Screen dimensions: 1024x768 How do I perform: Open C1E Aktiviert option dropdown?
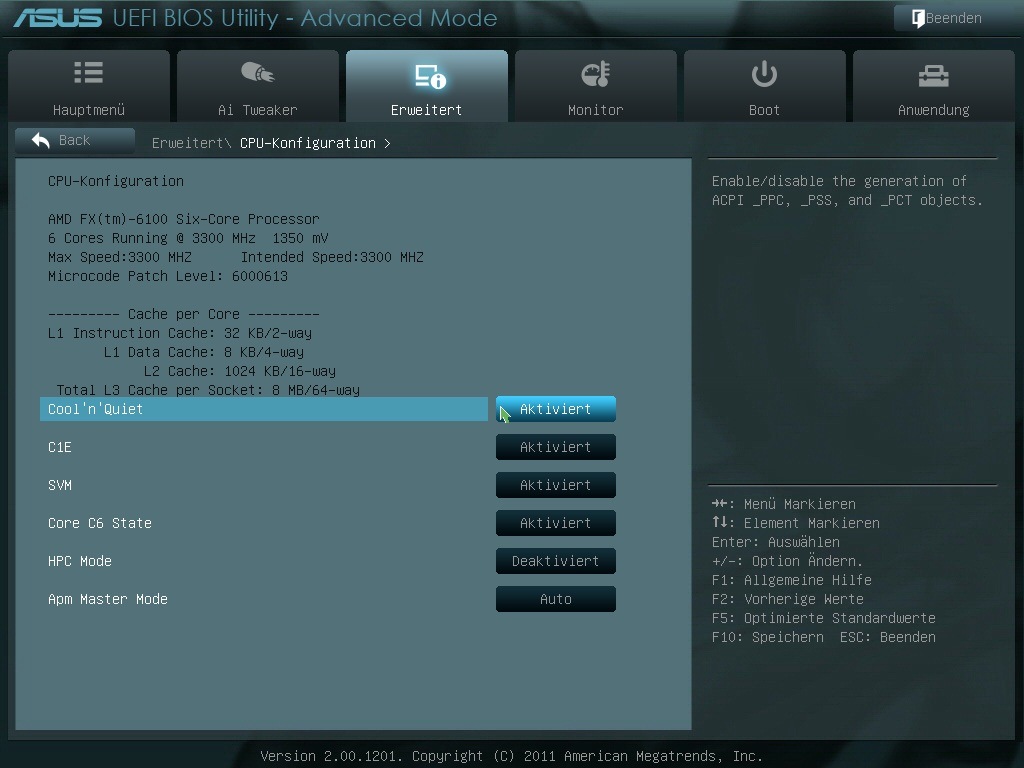(x=556, y=447)
